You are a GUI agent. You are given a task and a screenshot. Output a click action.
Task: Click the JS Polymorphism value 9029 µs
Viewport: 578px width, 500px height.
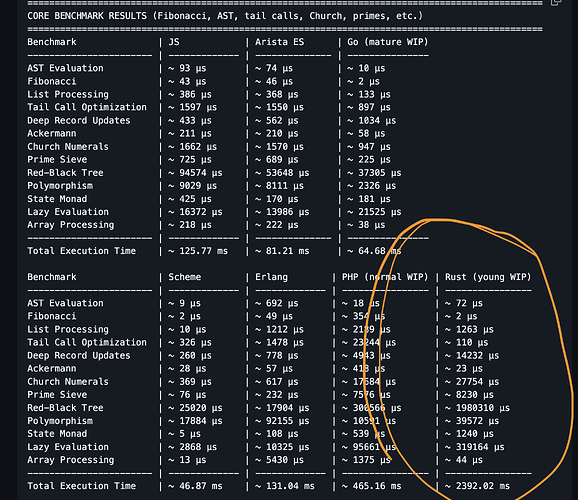pyautogui.click(x=193, y=186)
